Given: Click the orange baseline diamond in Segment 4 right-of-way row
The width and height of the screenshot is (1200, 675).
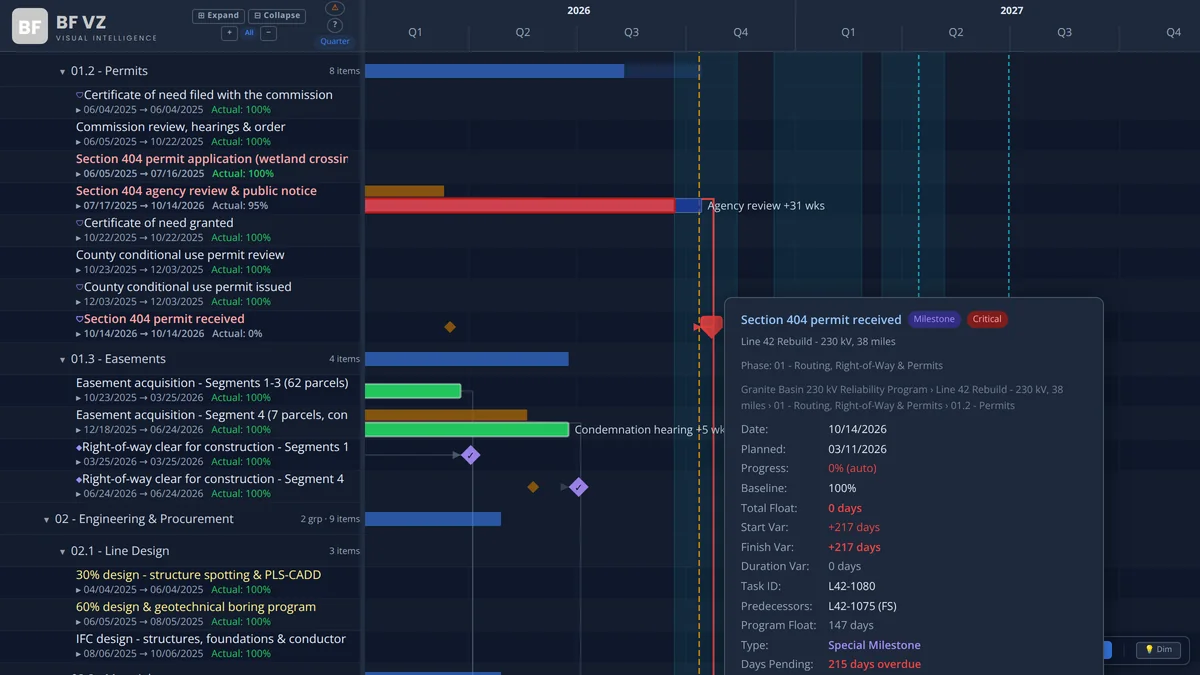Looking at the screenshot, I should tap(533, 487).
